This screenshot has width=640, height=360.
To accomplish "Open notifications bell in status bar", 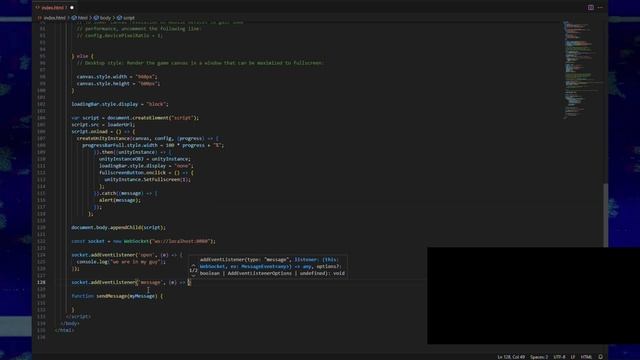I will (x=600, y=357).
